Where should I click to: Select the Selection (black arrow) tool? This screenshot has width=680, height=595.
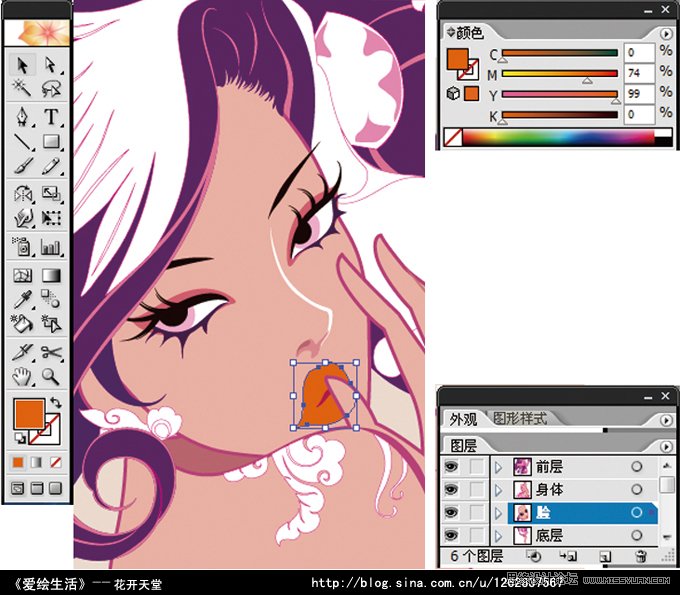click(22, 65)
